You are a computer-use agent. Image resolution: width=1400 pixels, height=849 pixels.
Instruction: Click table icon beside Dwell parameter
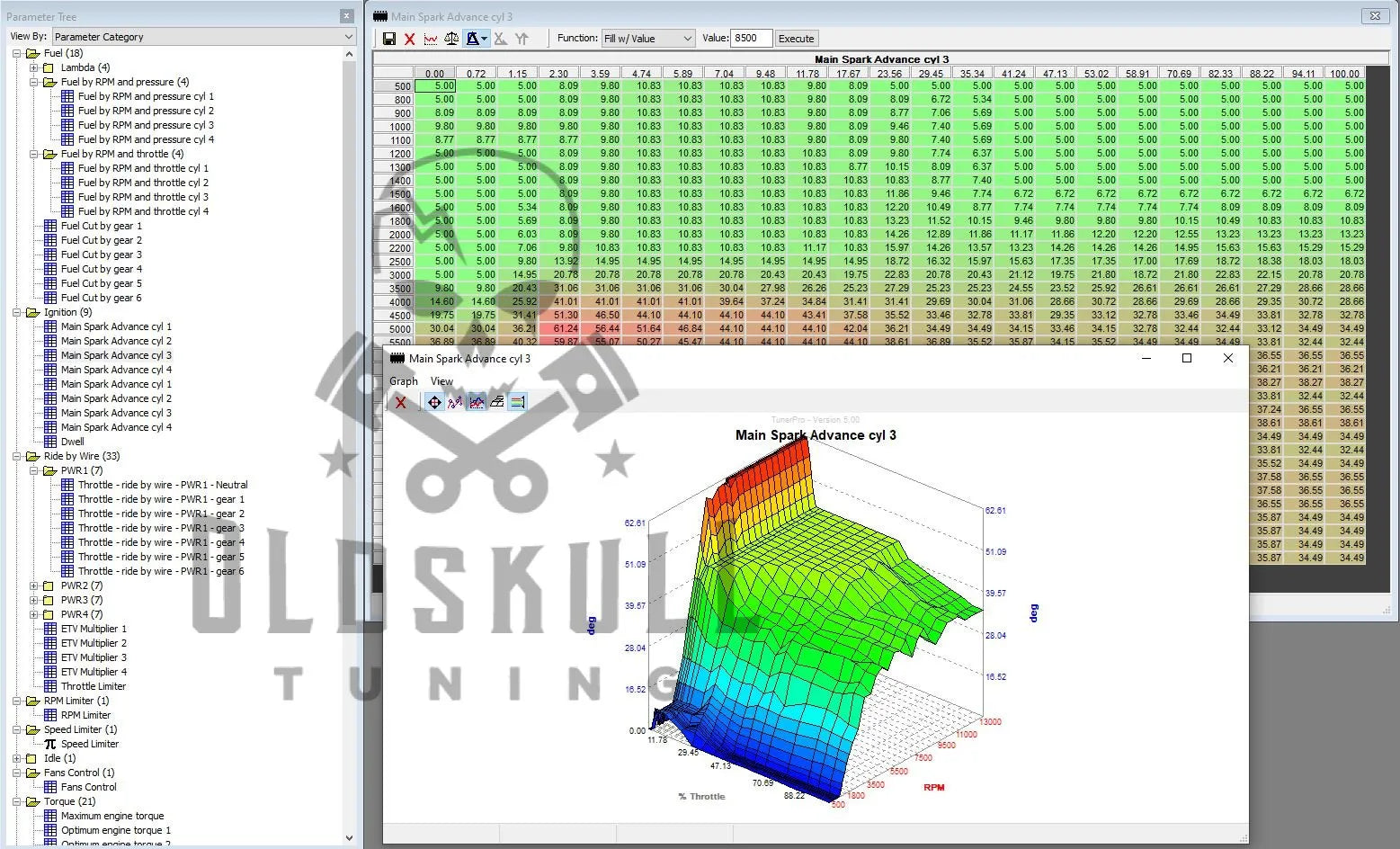pyautogui.click(x=50, y=442)
